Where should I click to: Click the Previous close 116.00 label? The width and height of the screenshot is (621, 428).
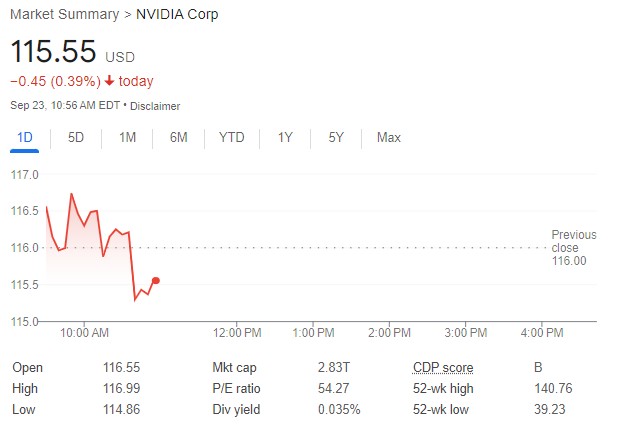coord(573,248)
